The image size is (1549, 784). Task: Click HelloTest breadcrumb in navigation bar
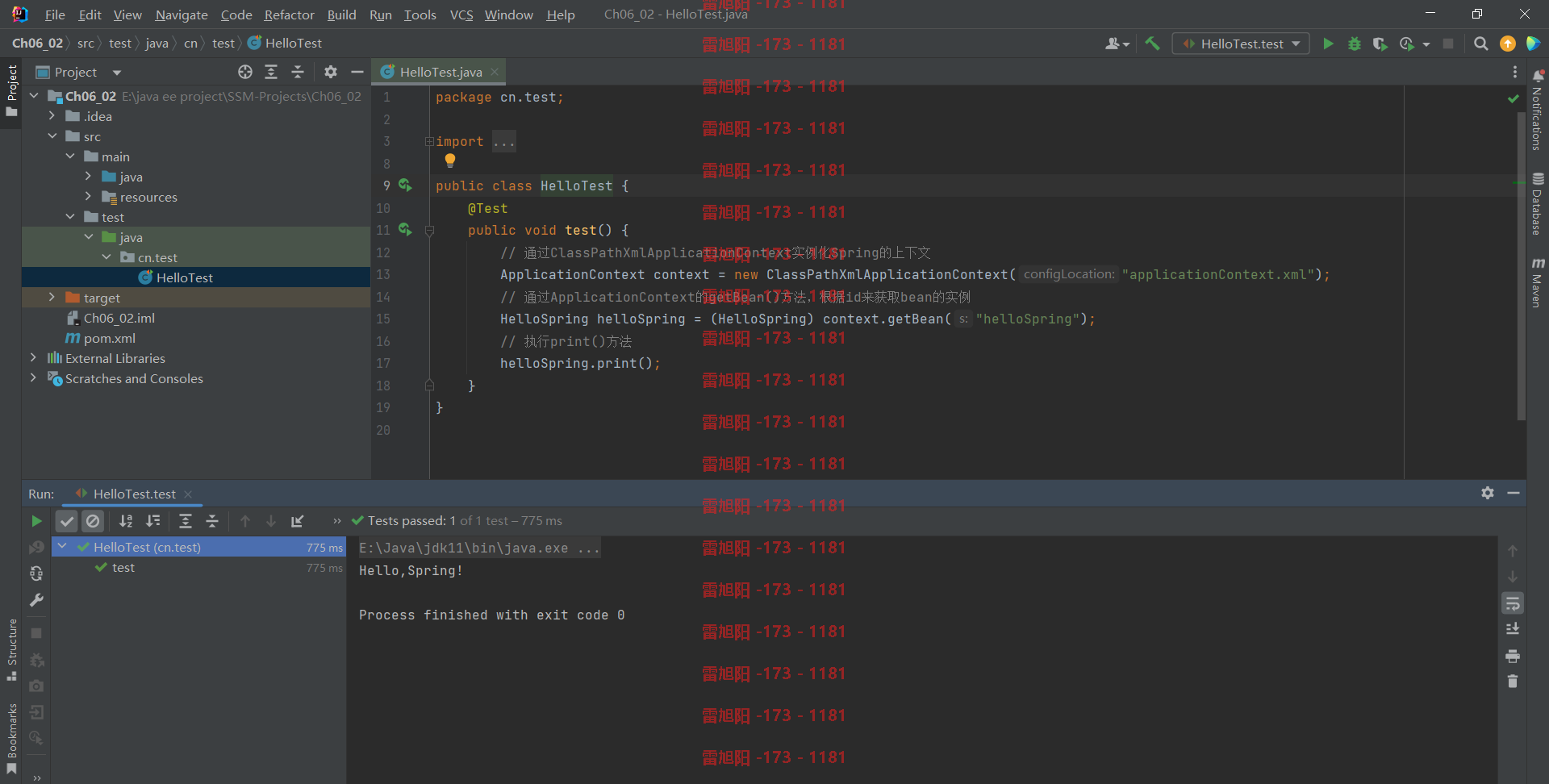285,43
